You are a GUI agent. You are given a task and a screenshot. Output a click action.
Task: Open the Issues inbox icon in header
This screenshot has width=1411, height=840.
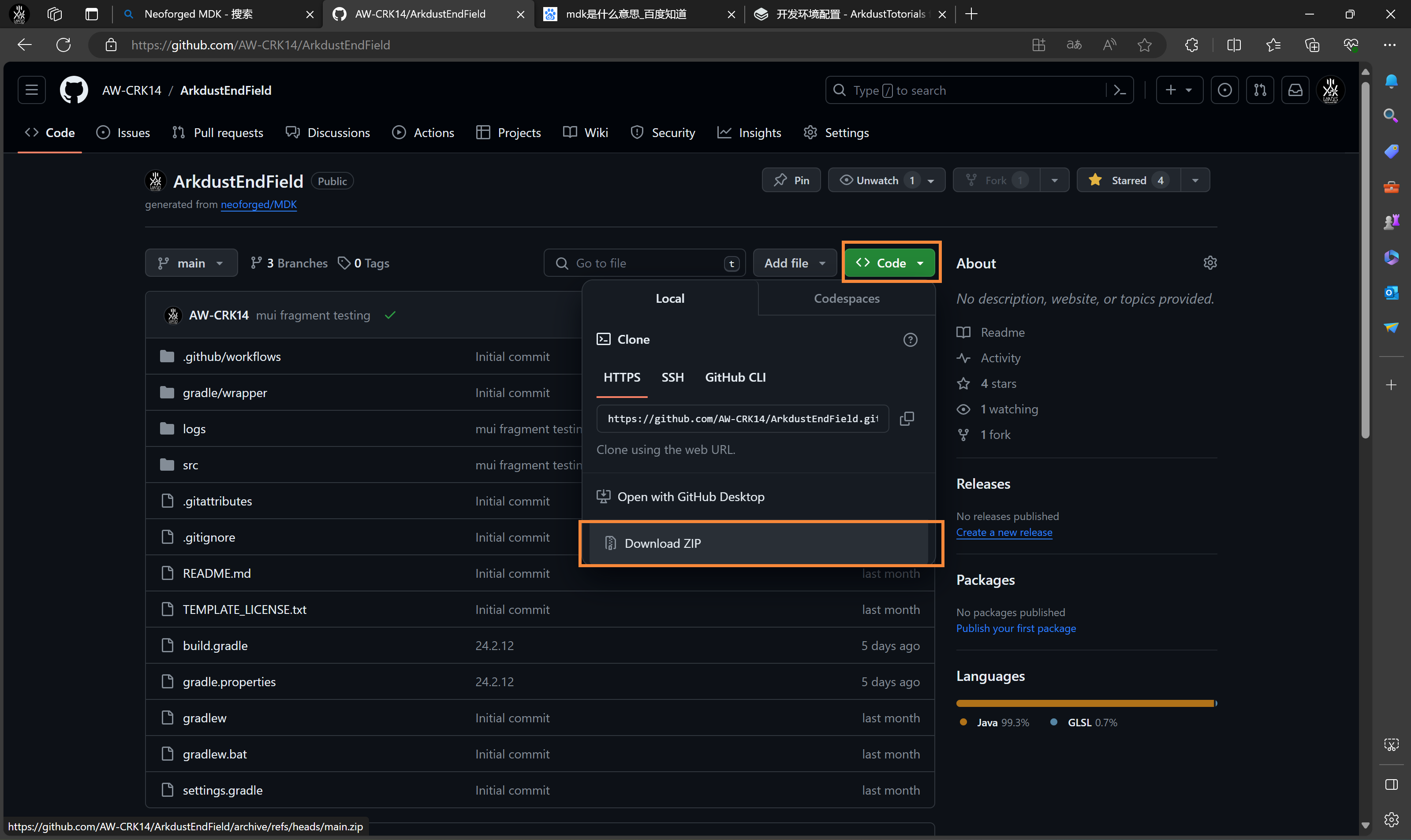tap(1224, 90)
